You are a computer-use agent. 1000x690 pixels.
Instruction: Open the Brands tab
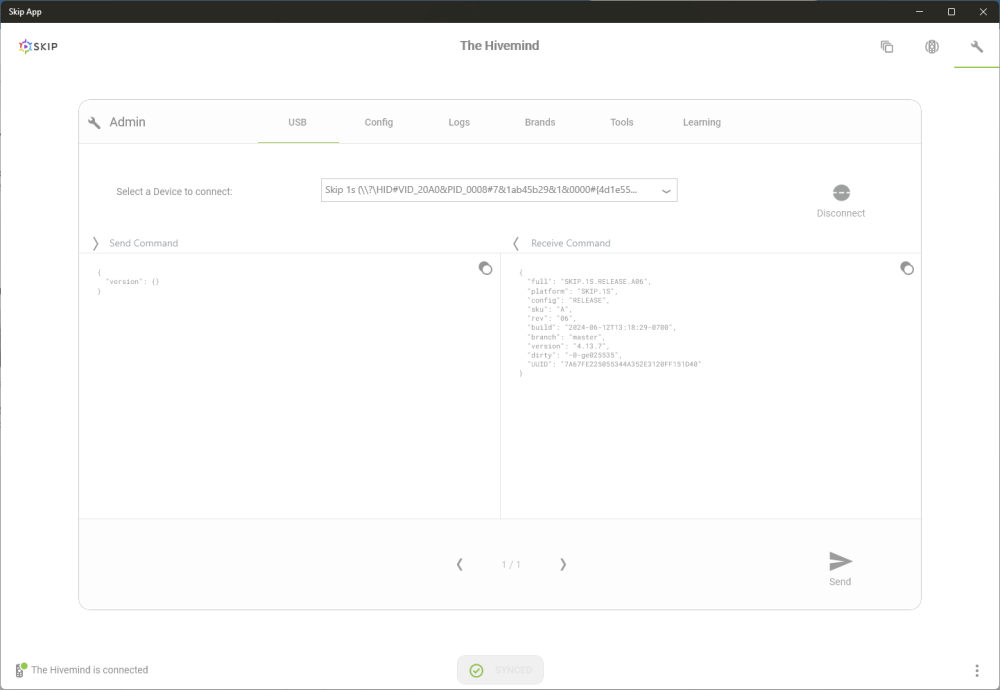click(x=540, y=122)
